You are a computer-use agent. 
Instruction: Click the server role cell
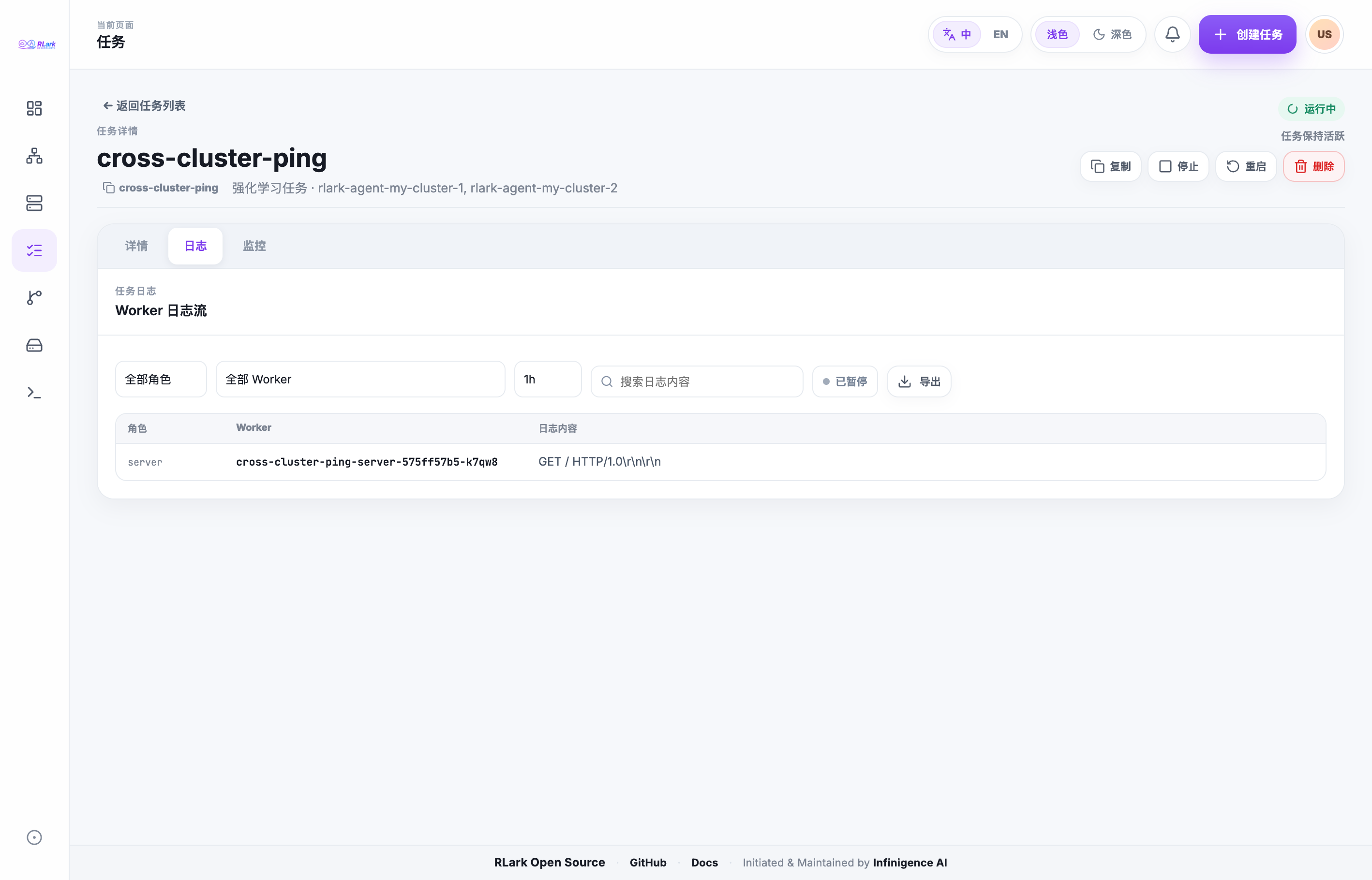pos(145,462)
